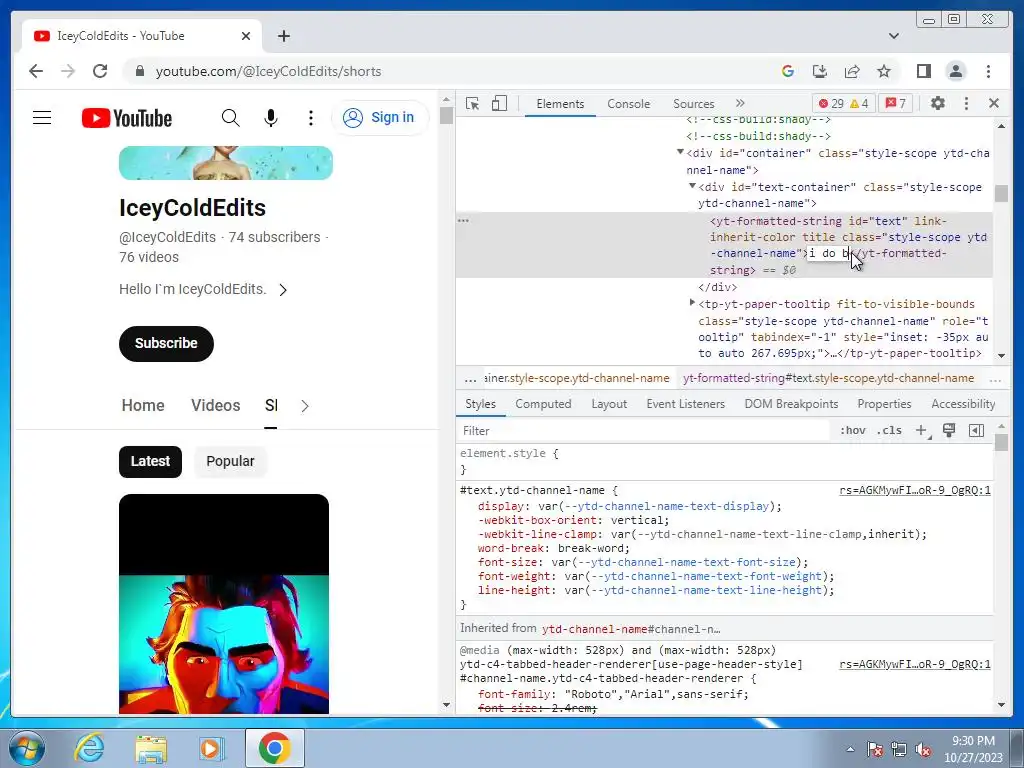This screenshot has height=768, width=1024.
Task: Open YouTube guide hamburger menu
Action: pyautogui.click(x=42, y=118)
